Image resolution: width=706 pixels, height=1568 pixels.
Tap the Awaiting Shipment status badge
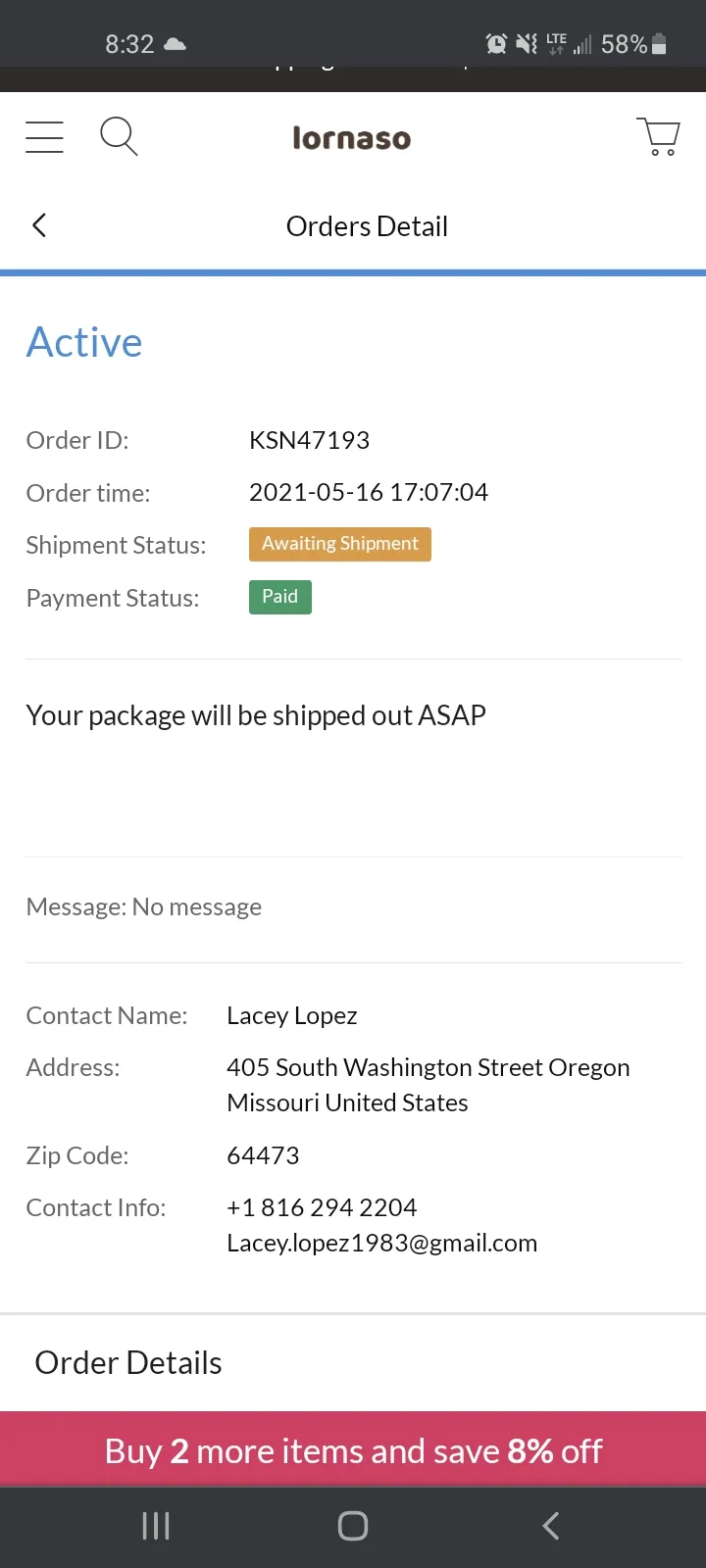point(340,544)
